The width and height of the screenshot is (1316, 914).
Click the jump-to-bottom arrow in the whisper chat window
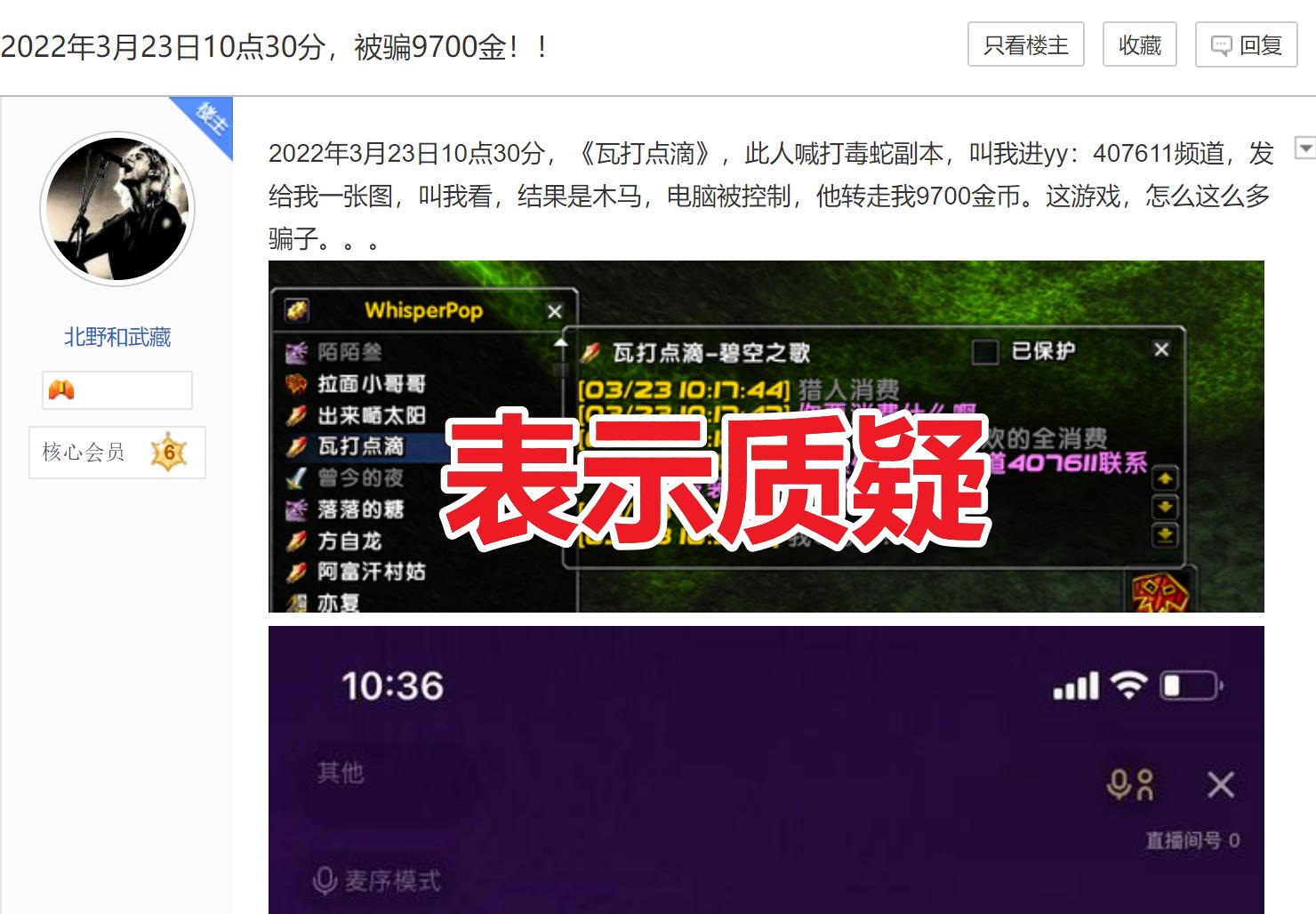point(1165,534)
